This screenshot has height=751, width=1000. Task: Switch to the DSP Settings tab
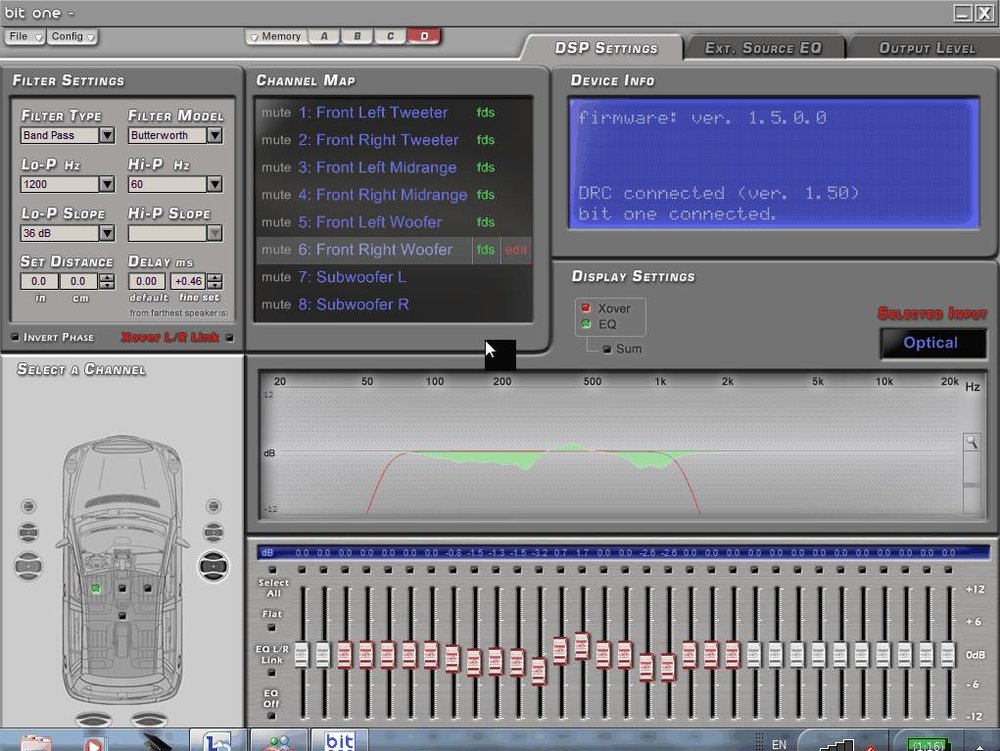[605, 48]
